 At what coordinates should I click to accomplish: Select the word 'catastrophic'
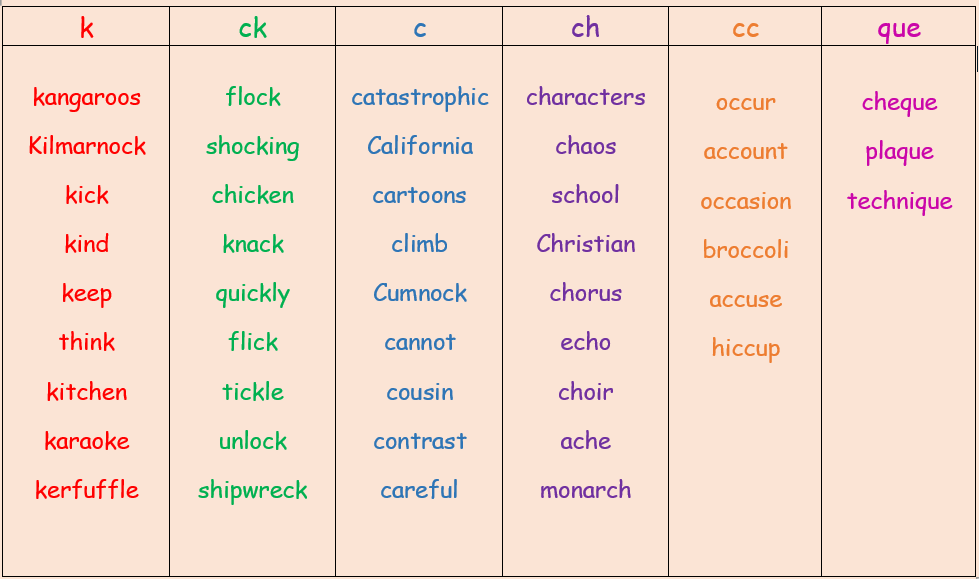(x=419, y=98)
